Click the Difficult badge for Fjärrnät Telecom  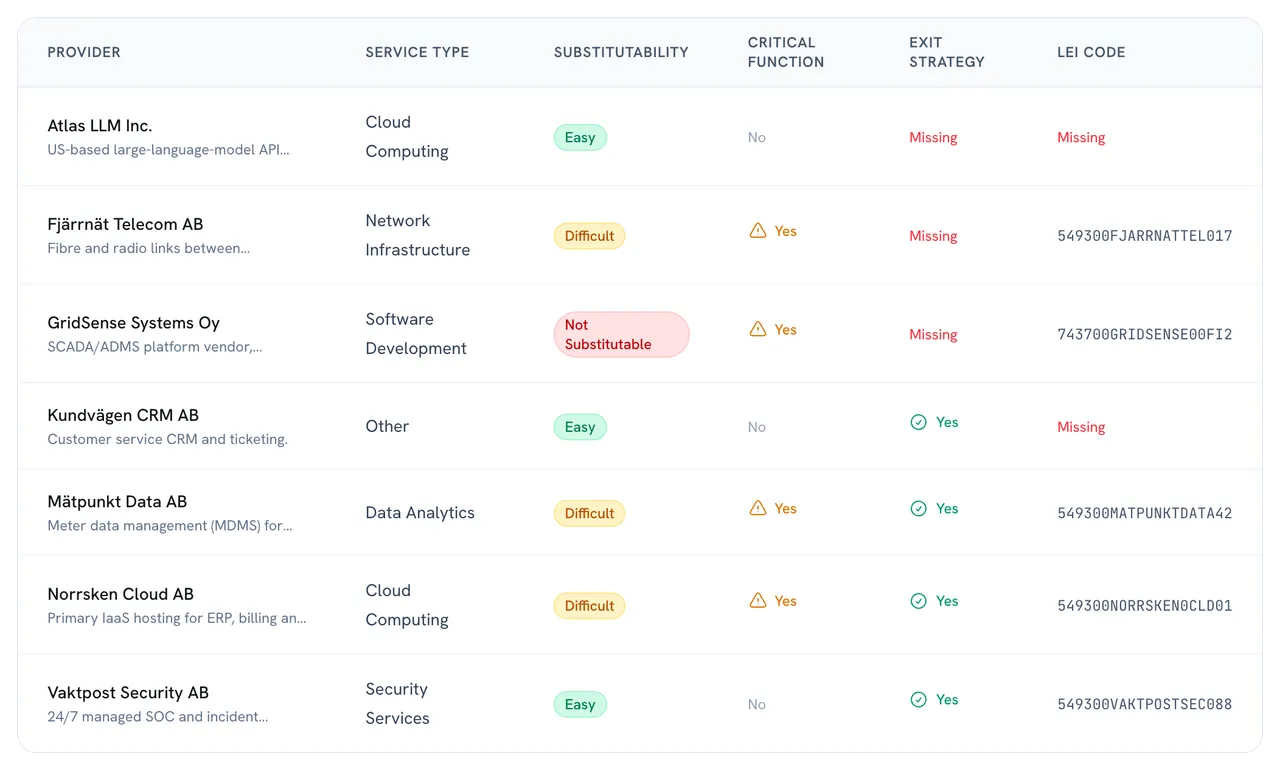point(589,236)
